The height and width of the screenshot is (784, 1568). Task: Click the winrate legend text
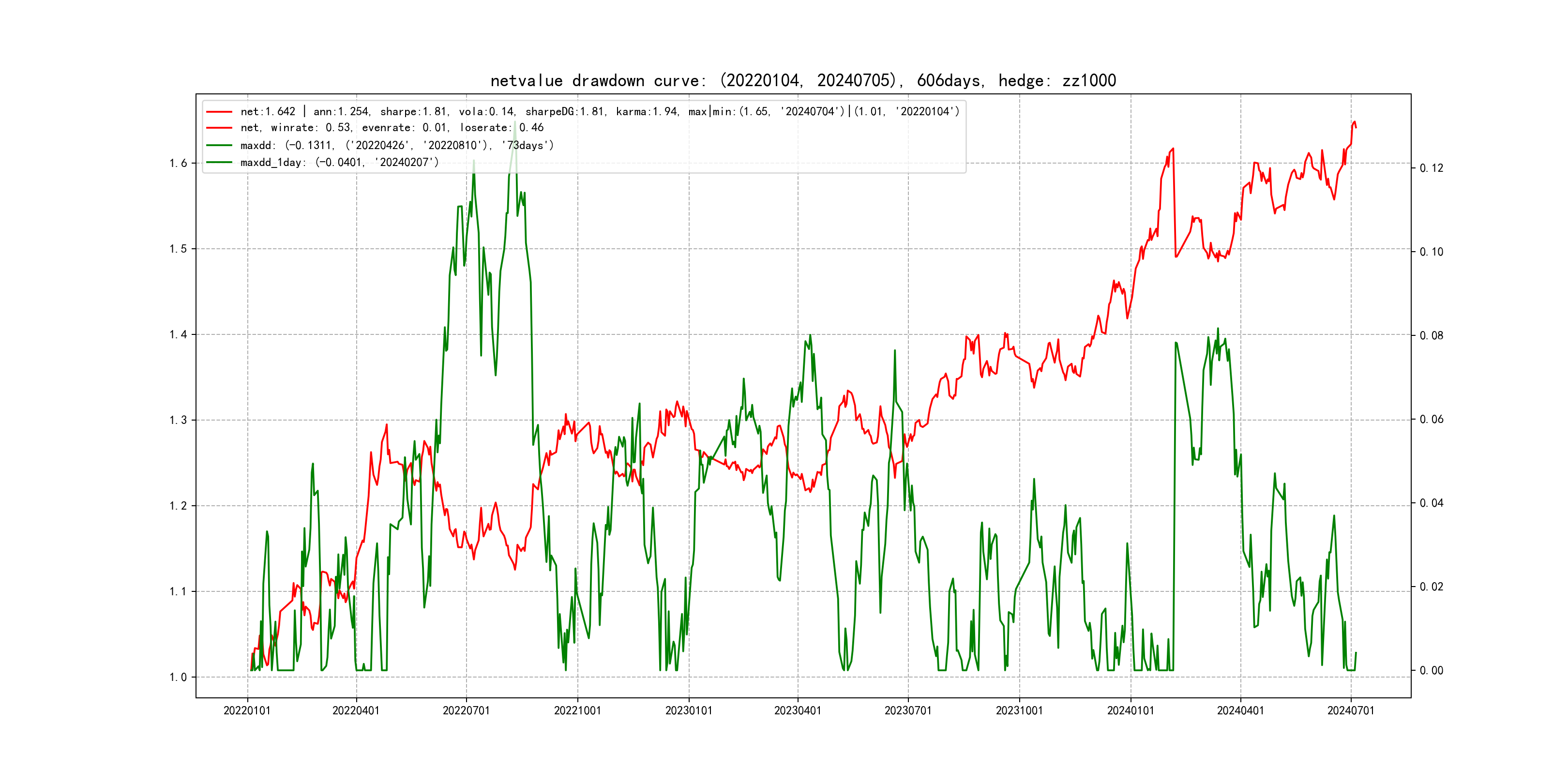click(x=392, y=128)
